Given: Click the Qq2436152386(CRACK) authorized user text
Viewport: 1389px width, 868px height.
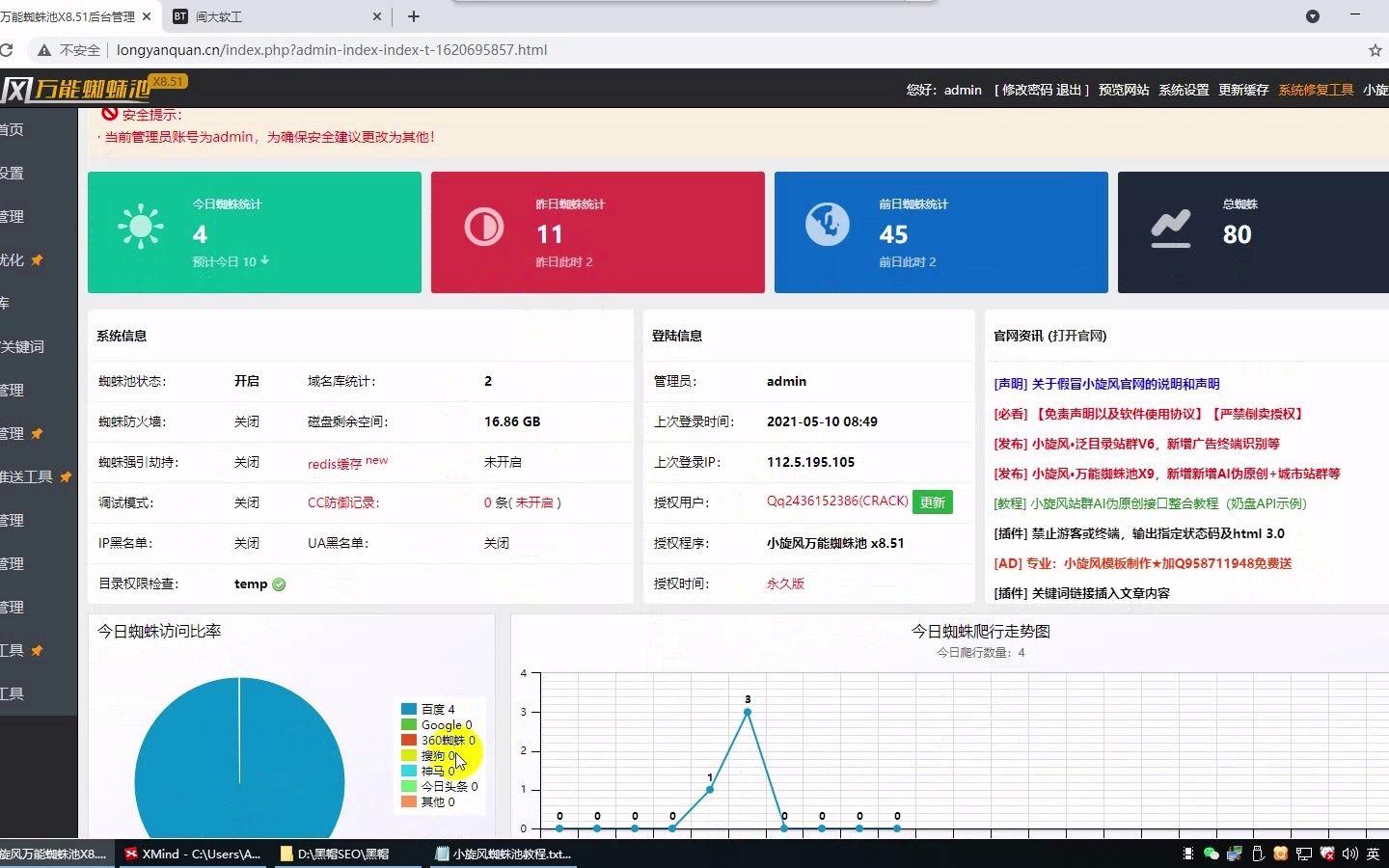Looking at the screenshot, I should pyautogui.click(x=837, y=502).
